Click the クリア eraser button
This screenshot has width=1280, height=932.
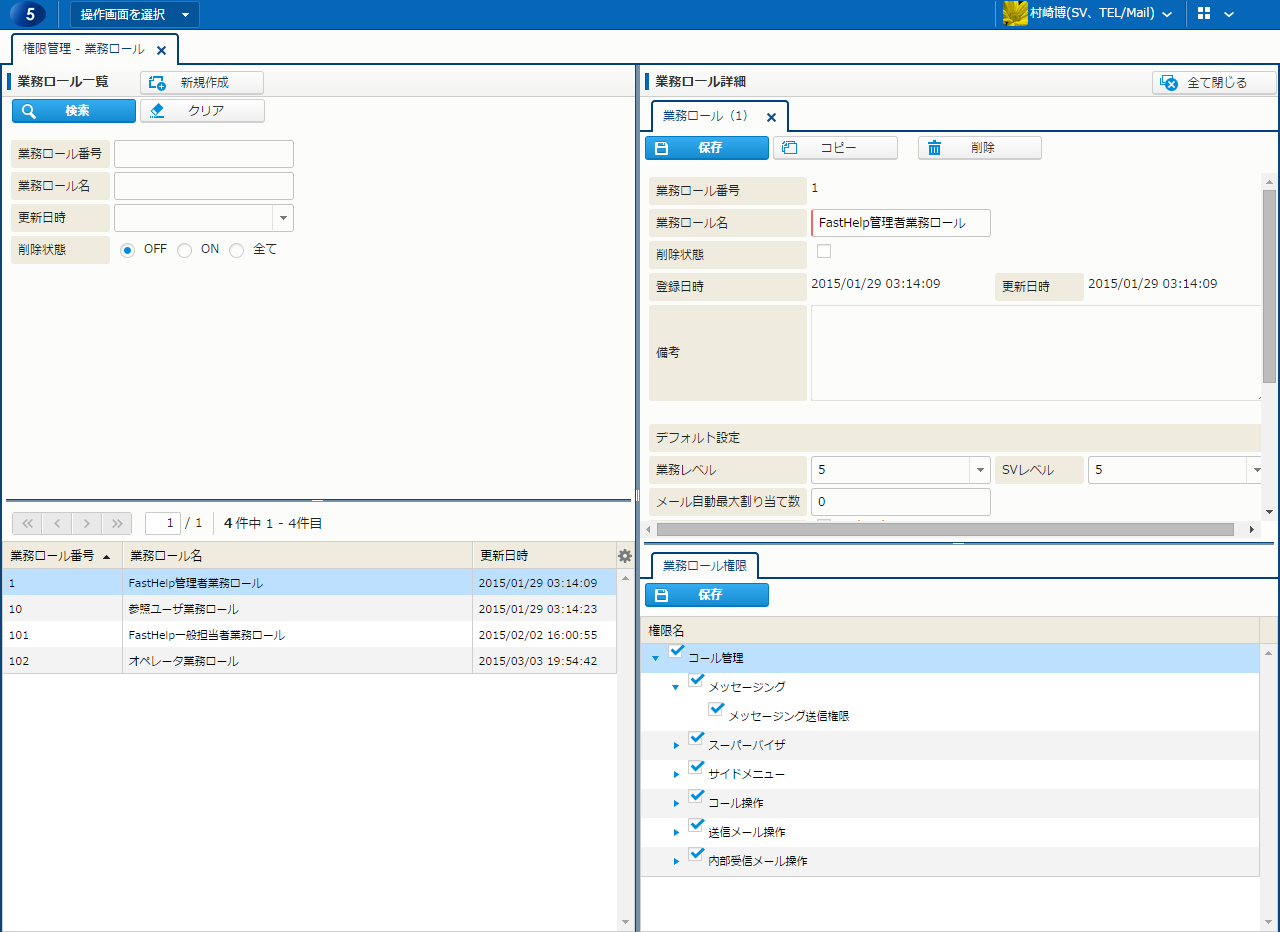[x=202, y=111]
